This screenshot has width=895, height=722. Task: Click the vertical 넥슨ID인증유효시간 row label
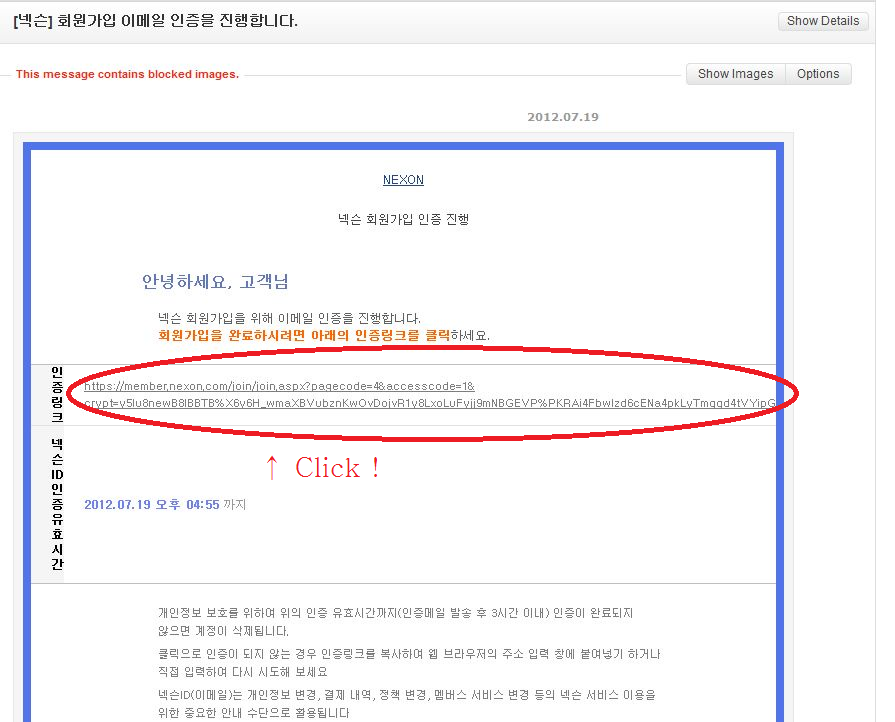click(57, 505)
